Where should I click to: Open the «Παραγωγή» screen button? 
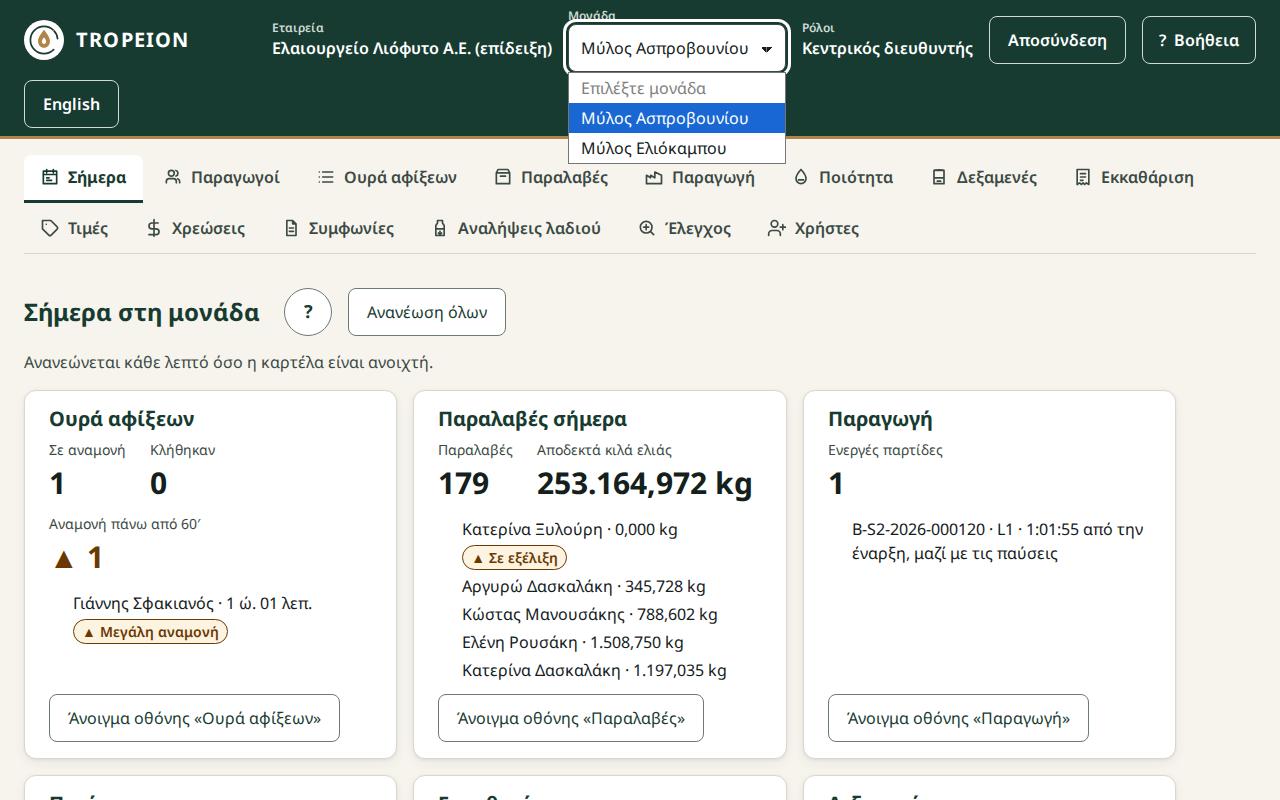pos(958,718)
